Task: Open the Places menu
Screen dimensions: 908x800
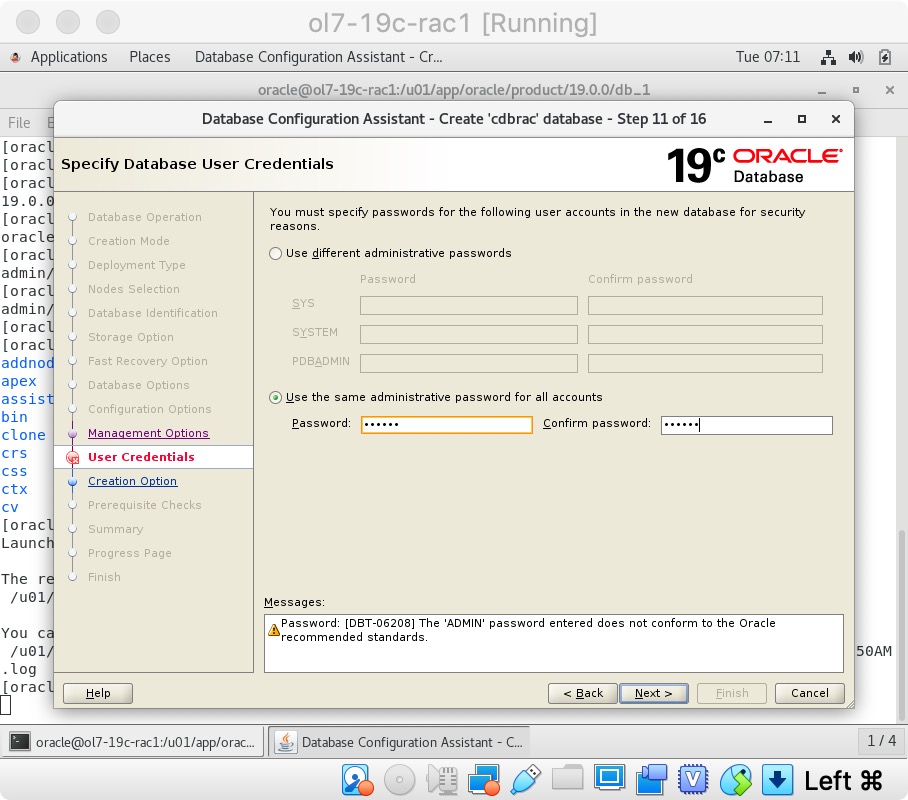Action: [x=149, y=57]
